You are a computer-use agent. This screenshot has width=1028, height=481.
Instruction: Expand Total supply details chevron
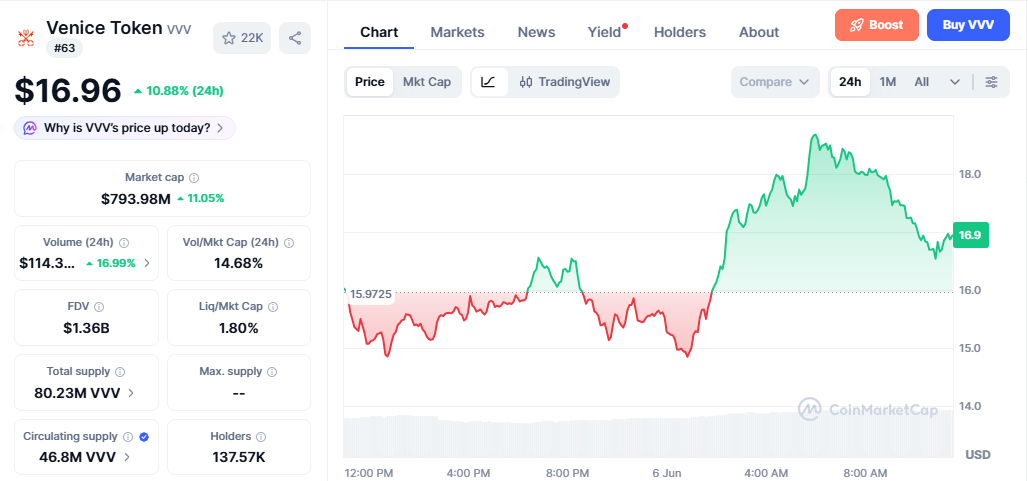tap(131, 393)
